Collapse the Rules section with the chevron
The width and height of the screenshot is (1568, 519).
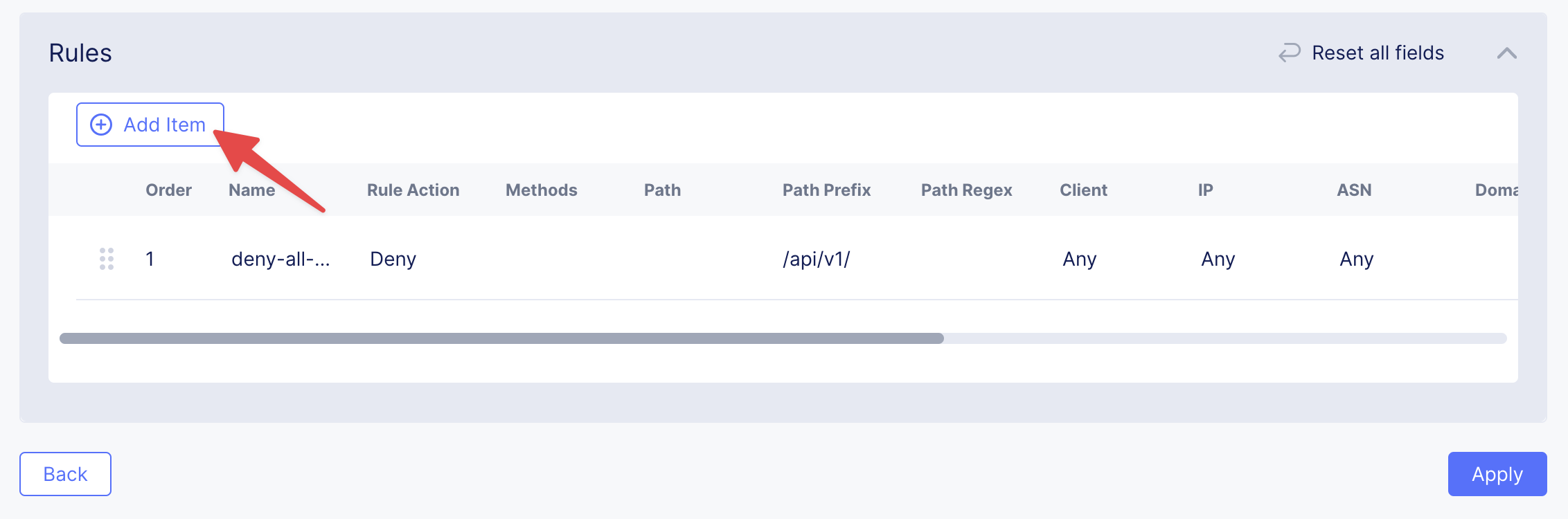pyautogui.click(x=1506, y=53)
